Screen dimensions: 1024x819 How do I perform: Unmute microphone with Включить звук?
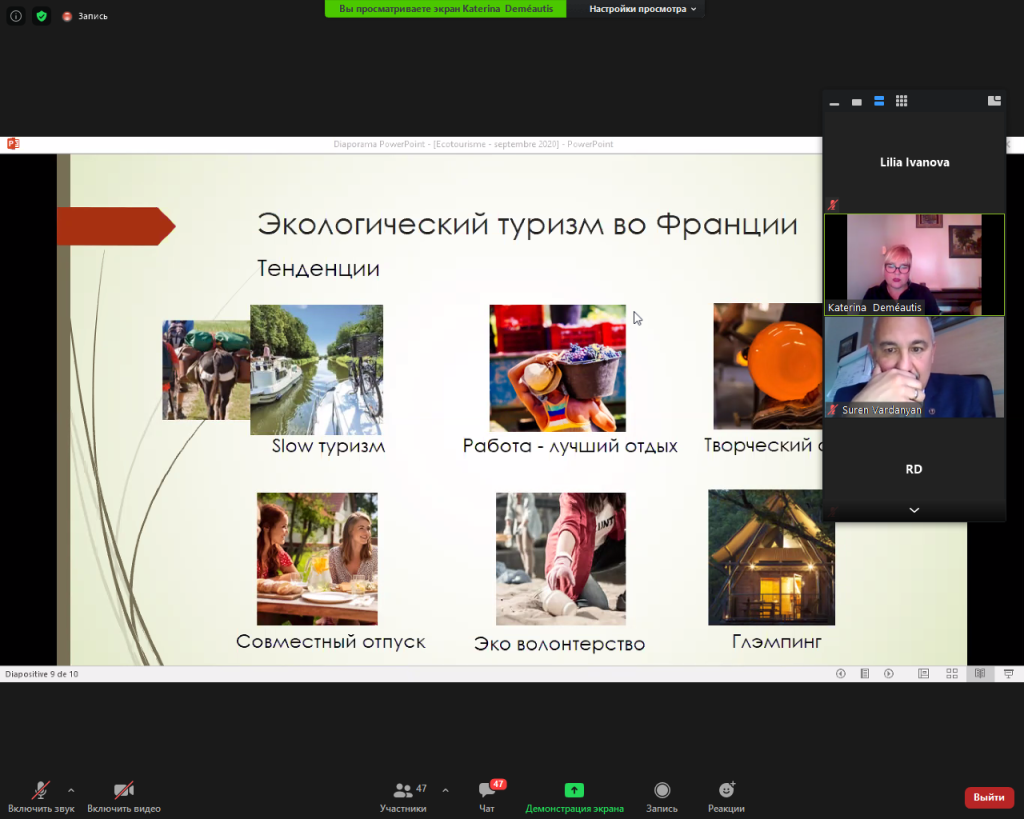41,796
